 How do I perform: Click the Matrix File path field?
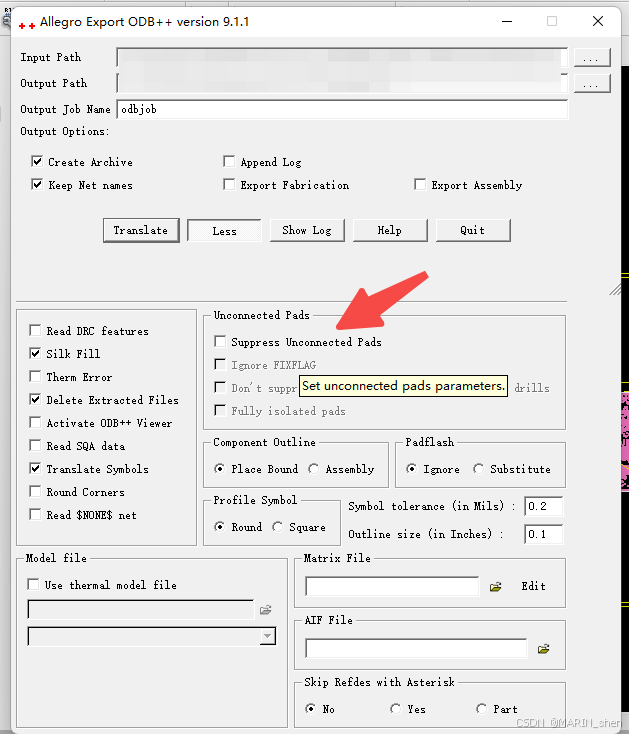pos(392,586)
